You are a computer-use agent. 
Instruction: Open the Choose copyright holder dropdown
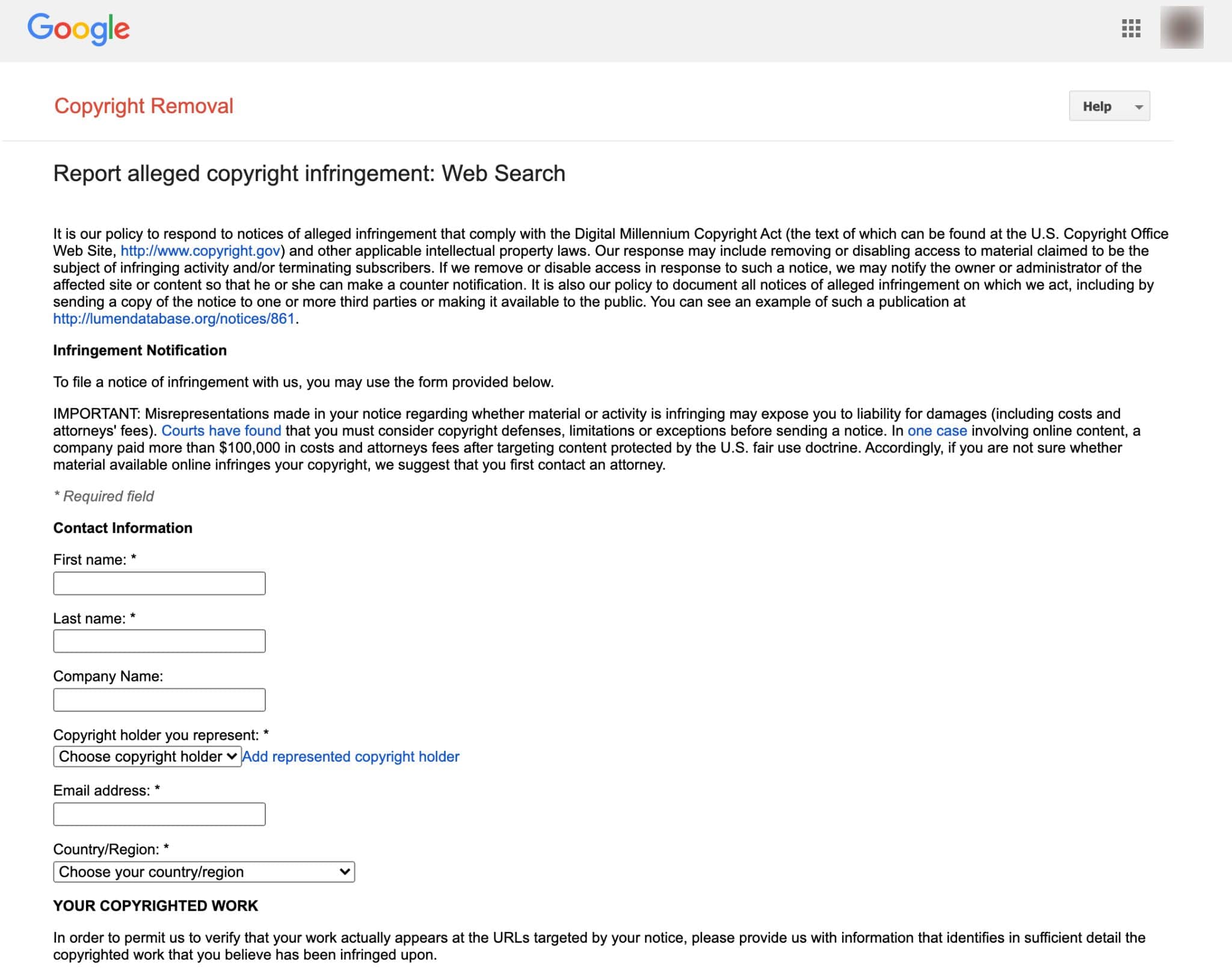pyautogui.click(x=147, y=757)
